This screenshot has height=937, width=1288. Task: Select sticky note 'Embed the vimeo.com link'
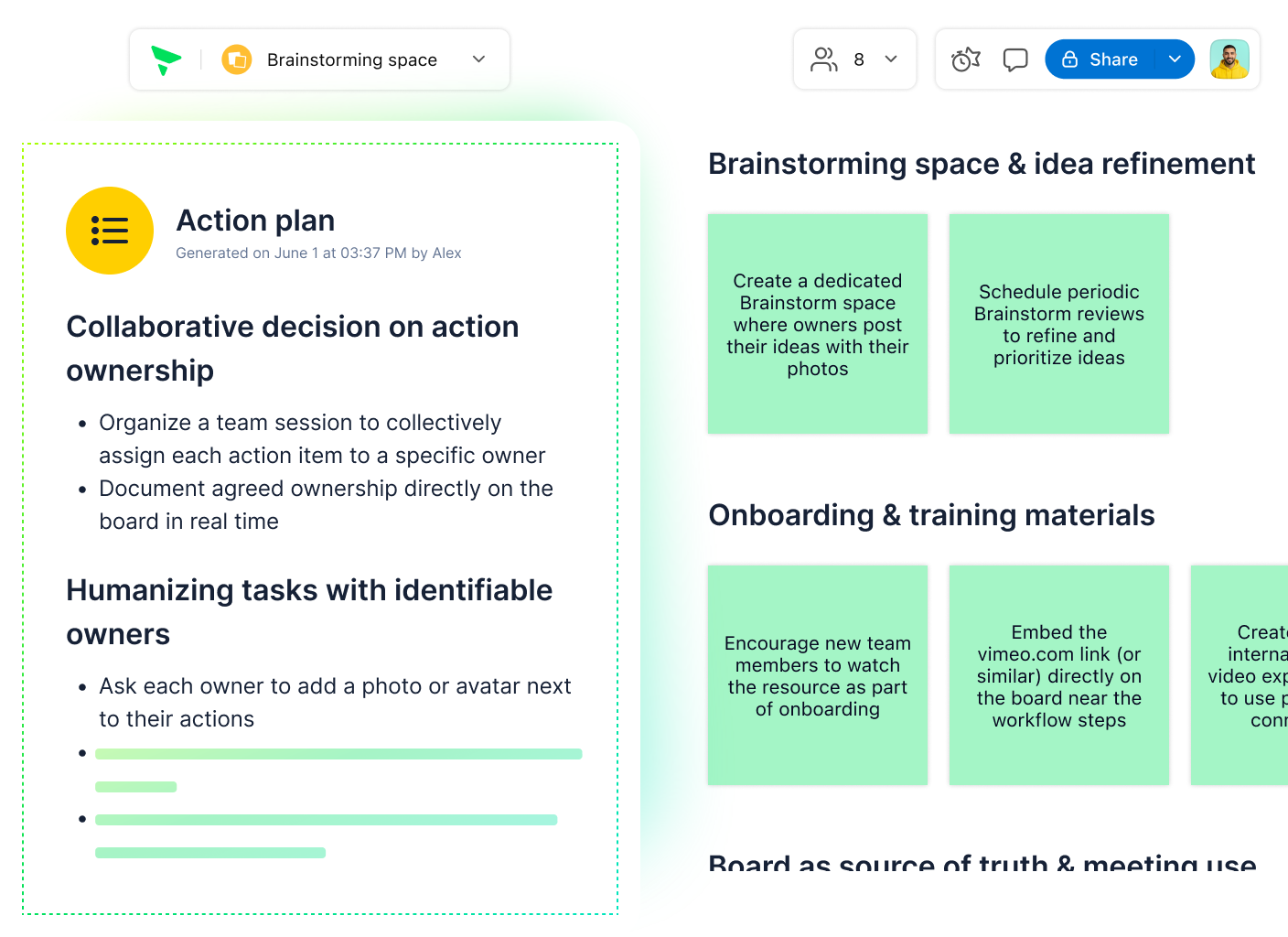1059,675
